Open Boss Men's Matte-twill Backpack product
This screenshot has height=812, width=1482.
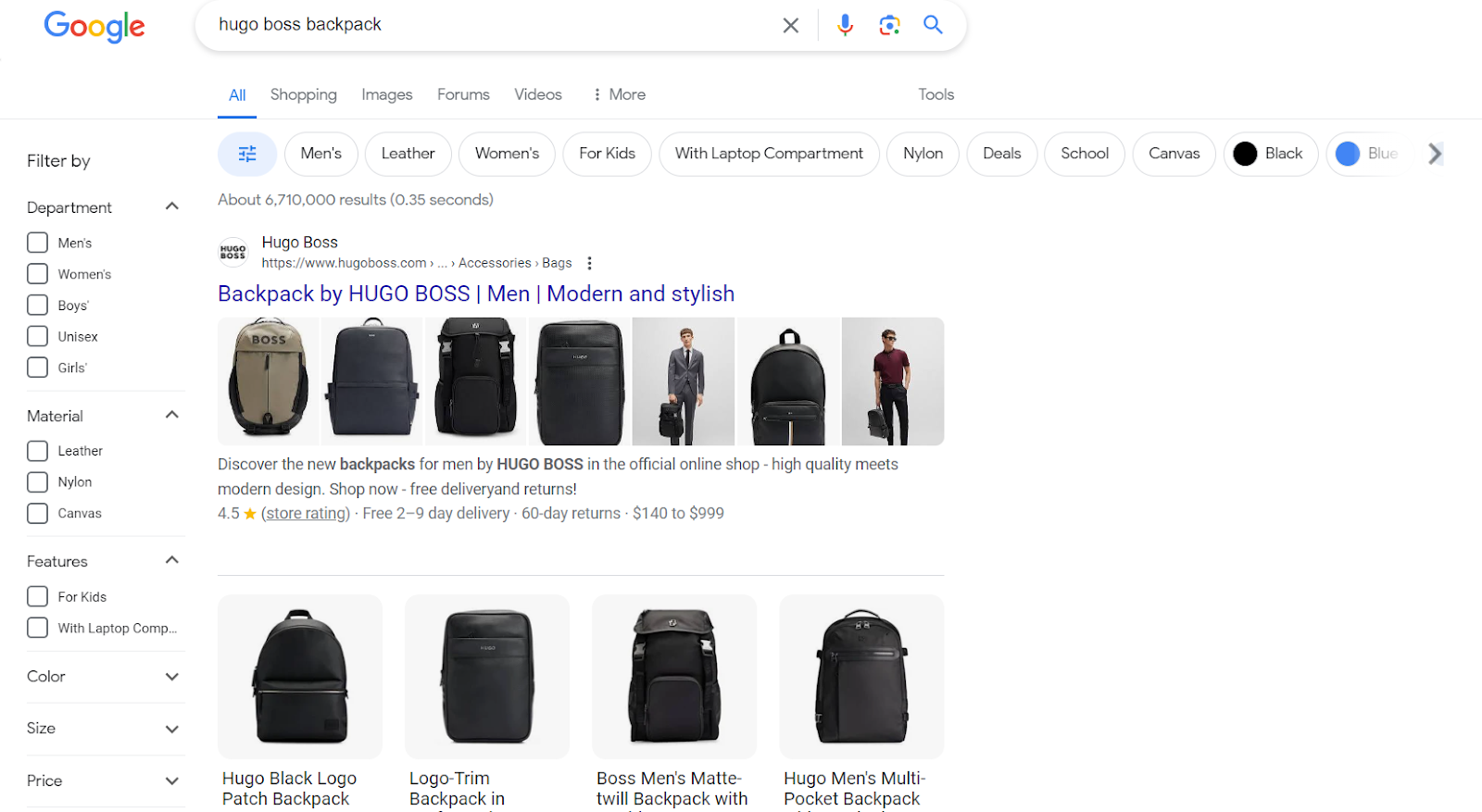pos(674,704)
